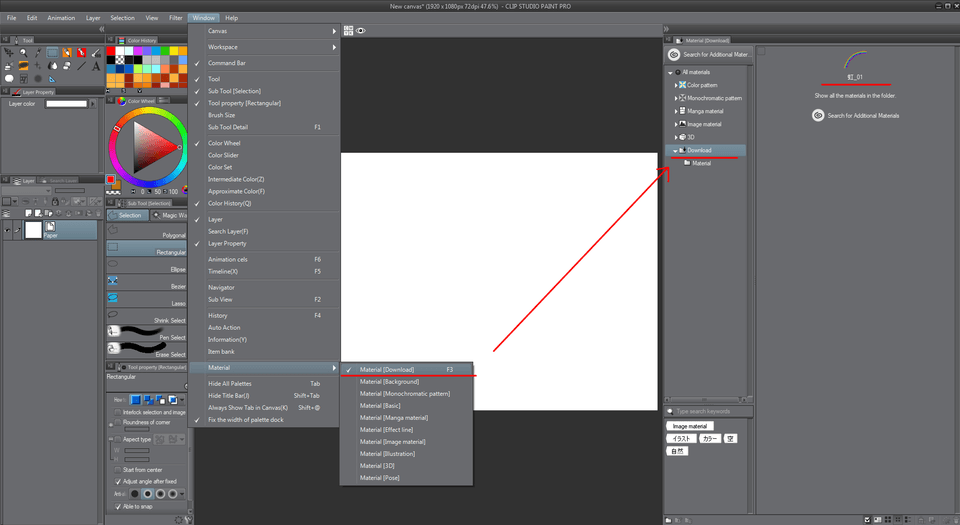
Task: Click the Search for Additional Materials icon button
Action: tap(818, 116)
